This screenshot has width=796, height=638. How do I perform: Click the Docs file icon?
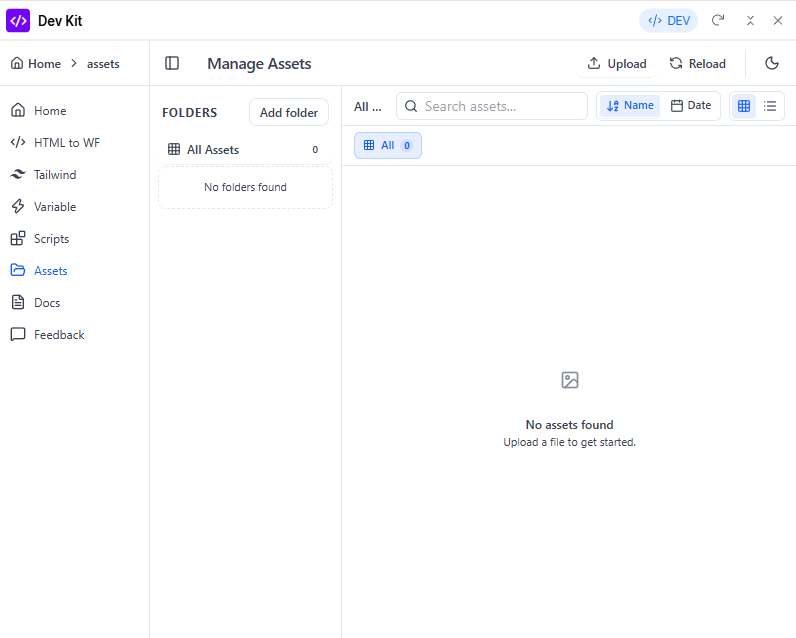tap(18, 302)
